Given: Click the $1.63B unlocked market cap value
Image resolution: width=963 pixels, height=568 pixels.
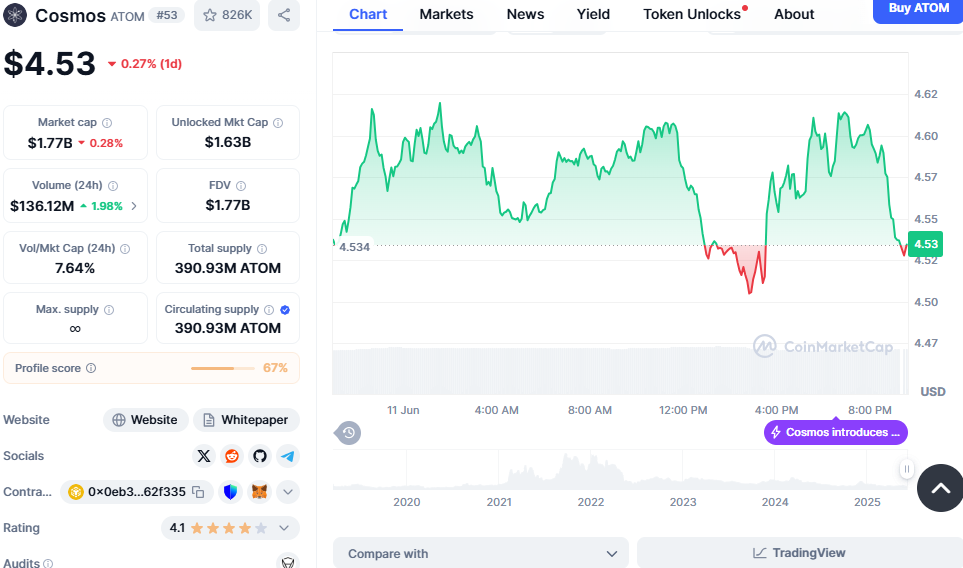Looking at the screenshot, I should (x=228, y=142).
